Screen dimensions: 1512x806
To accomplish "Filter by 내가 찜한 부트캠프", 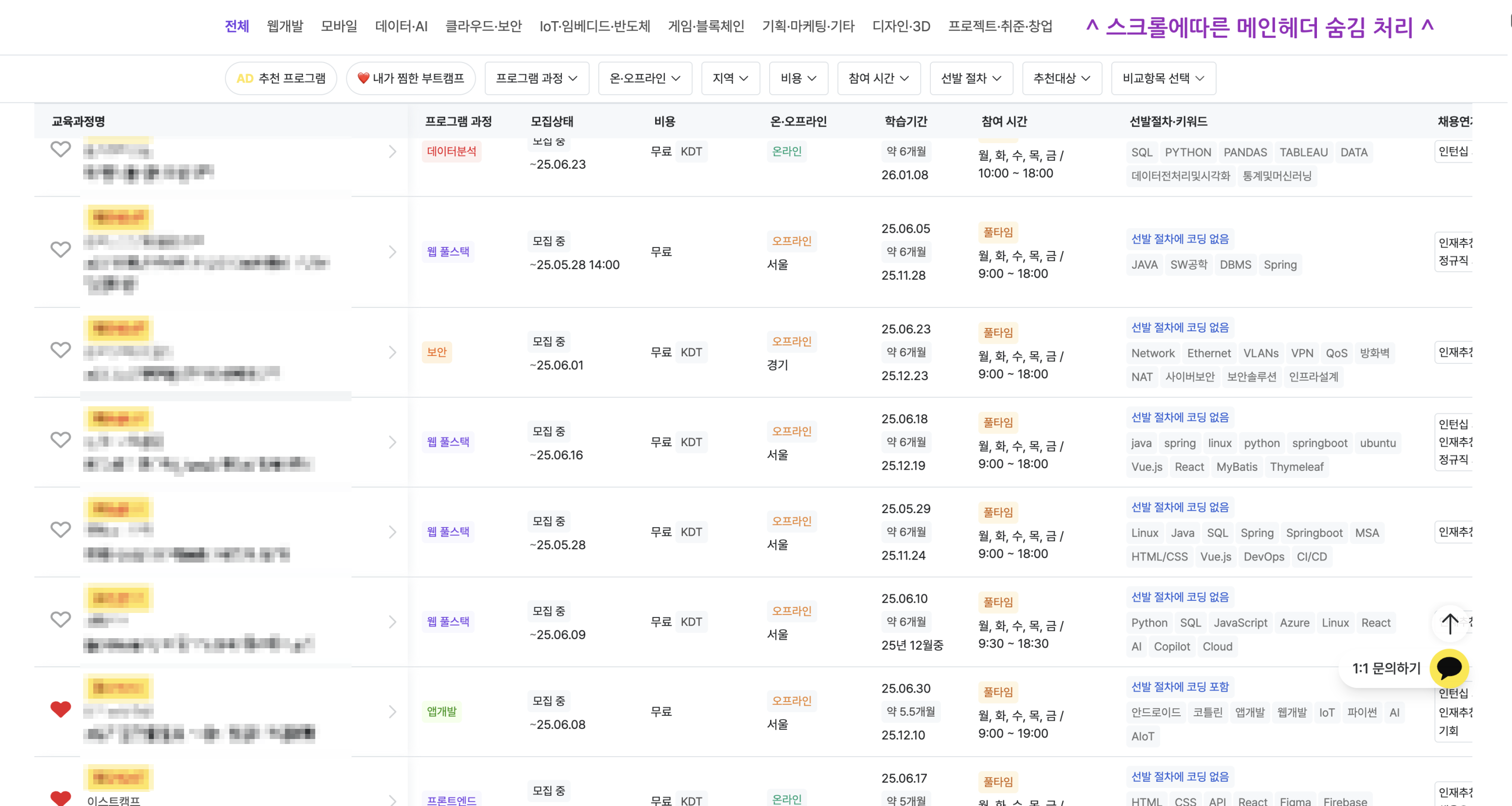I will tap(411, 78).
